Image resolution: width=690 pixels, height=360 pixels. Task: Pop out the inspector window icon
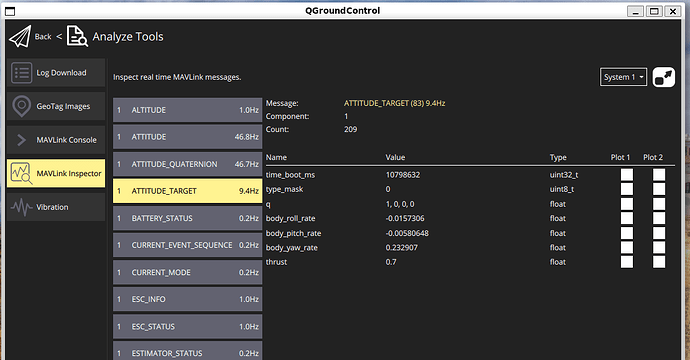(x=664, y=77)
